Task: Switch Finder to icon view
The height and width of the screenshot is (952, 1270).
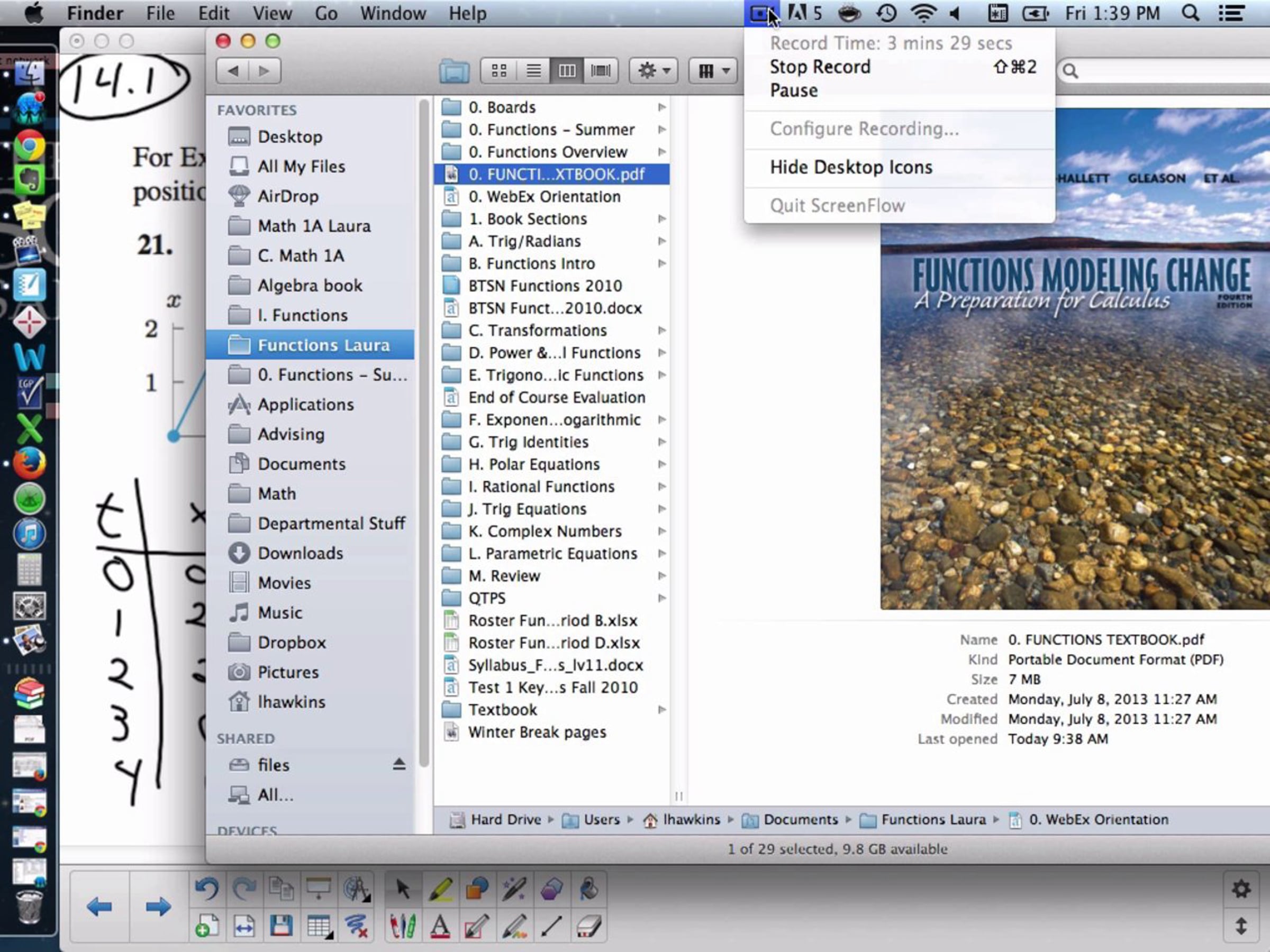Action: (499, 70)
